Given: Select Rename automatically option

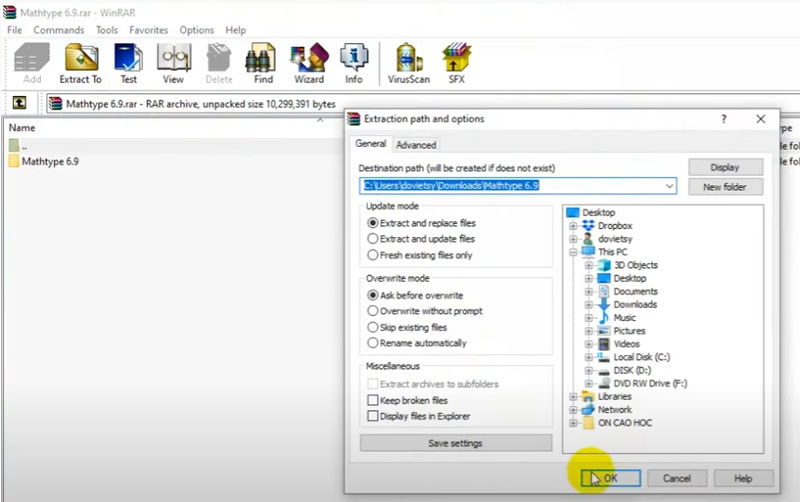Looking at the screenshot, I should (373, 343).
